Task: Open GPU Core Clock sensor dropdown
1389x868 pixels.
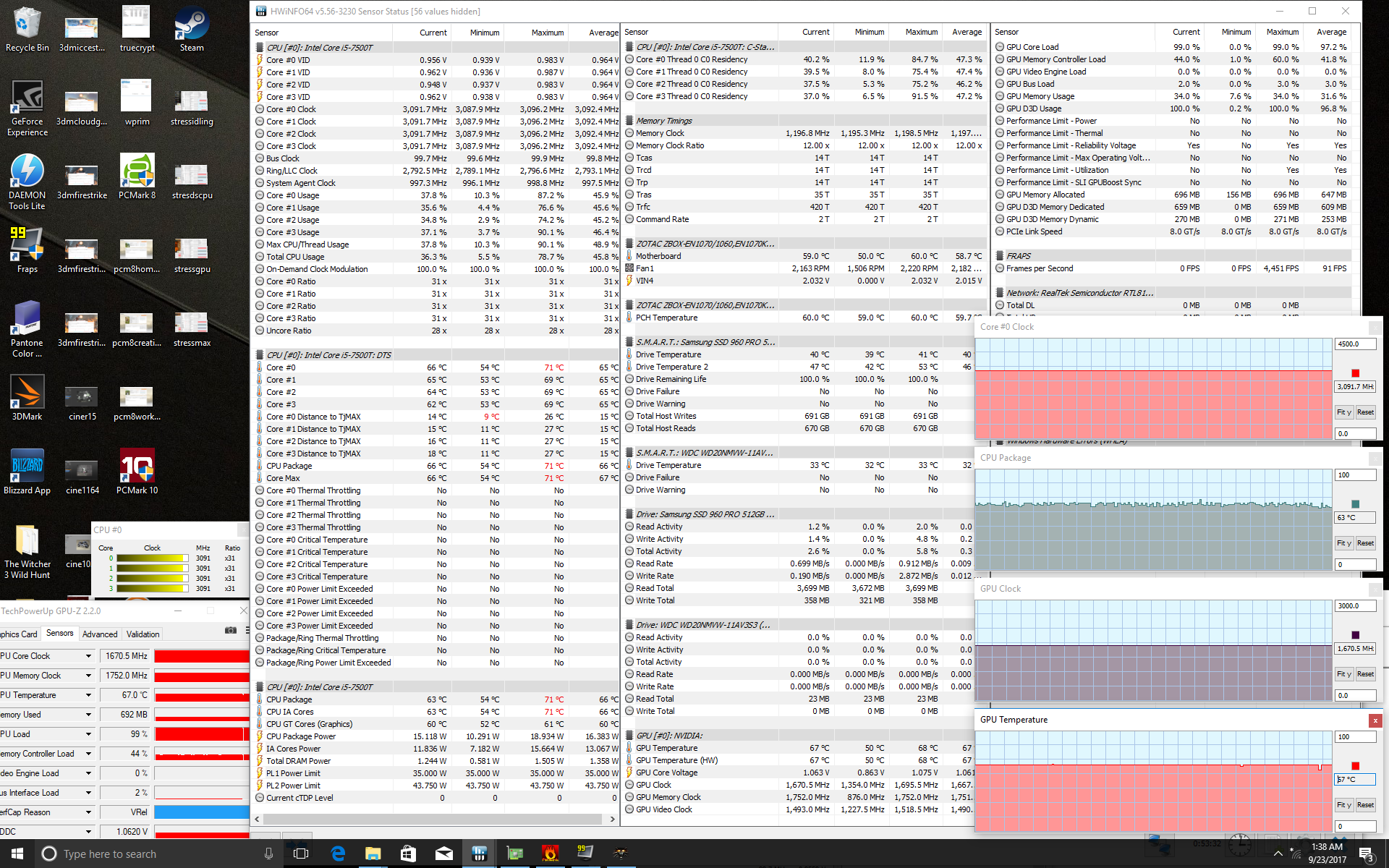Action: pyautogui.click(x=88, y=656)
